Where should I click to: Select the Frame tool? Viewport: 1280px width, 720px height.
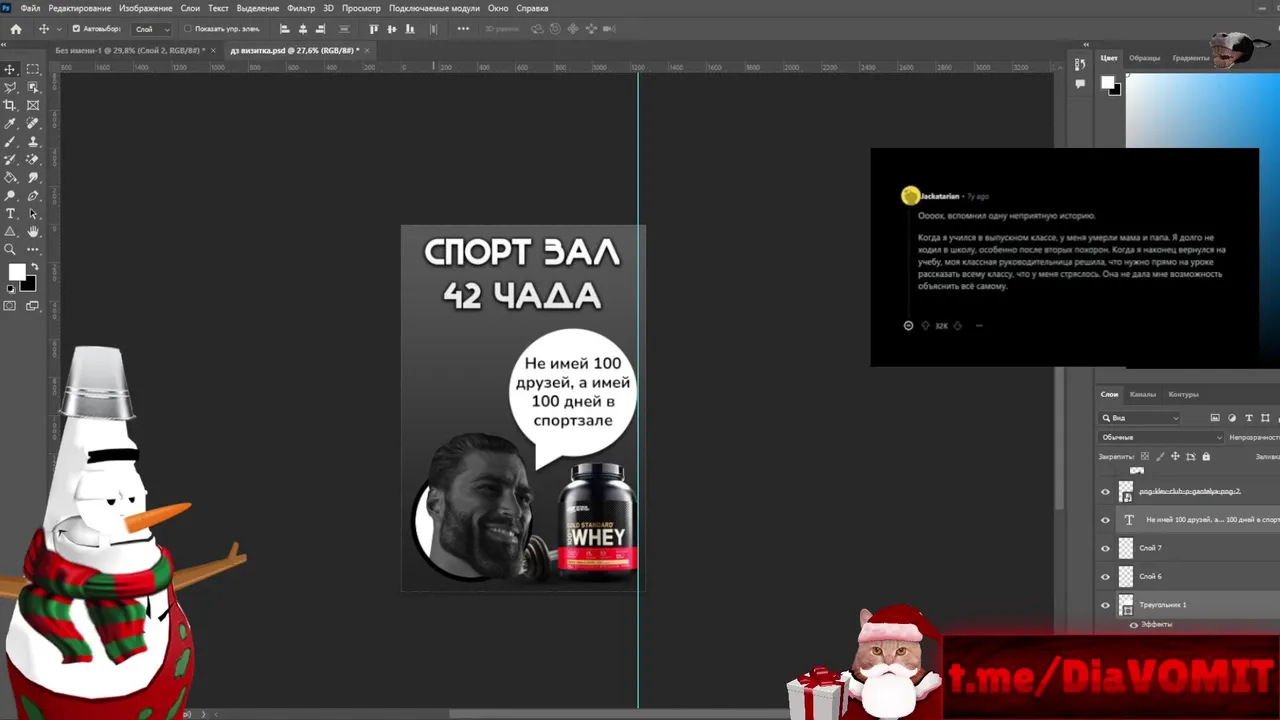click(33, 105)
